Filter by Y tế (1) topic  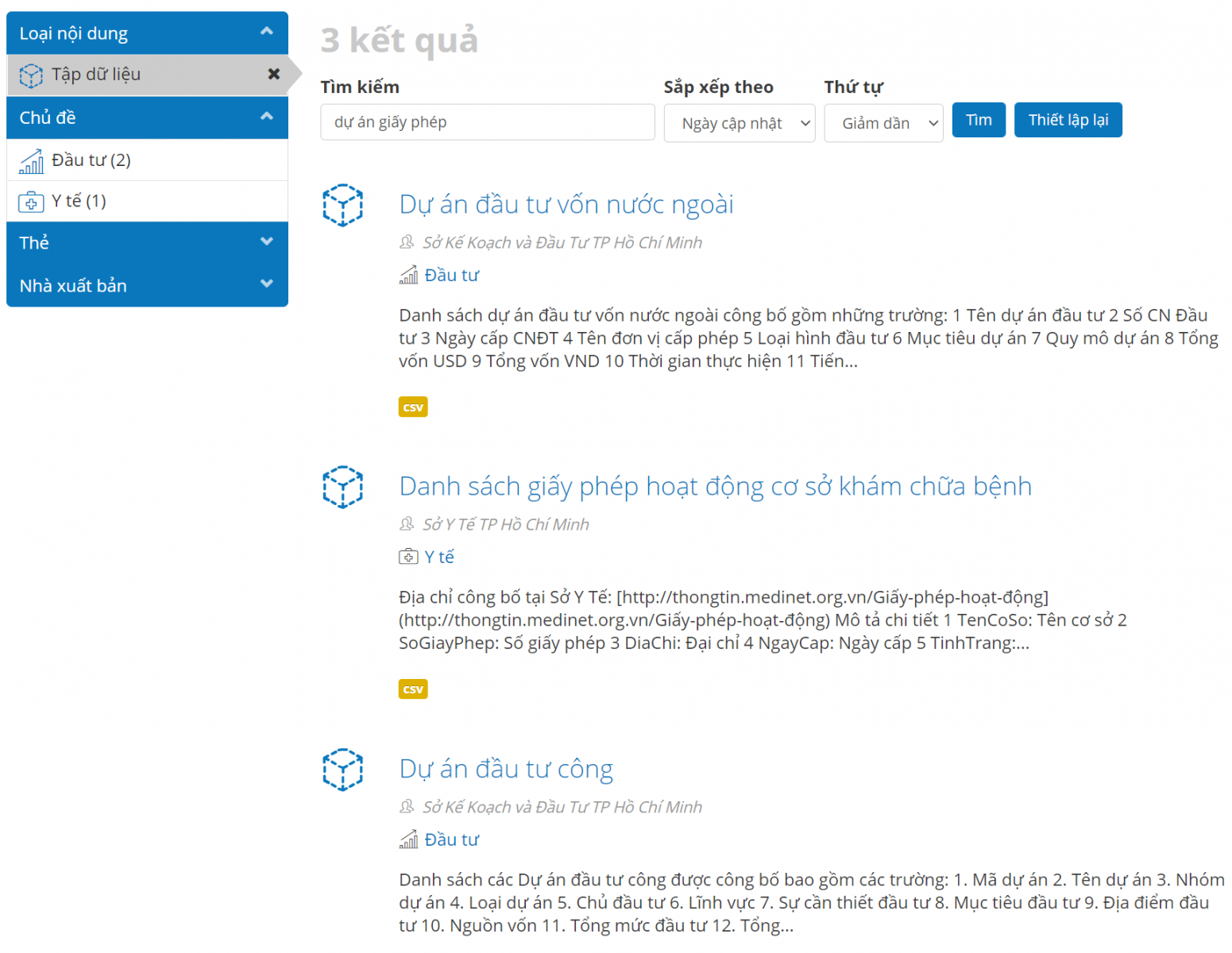[79, 201]
